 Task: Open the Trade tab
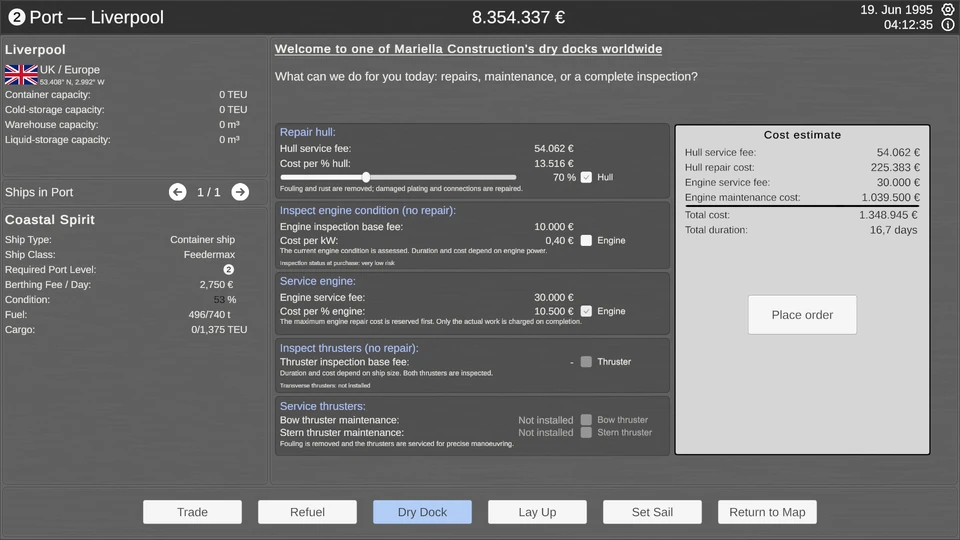pos(192,512)
